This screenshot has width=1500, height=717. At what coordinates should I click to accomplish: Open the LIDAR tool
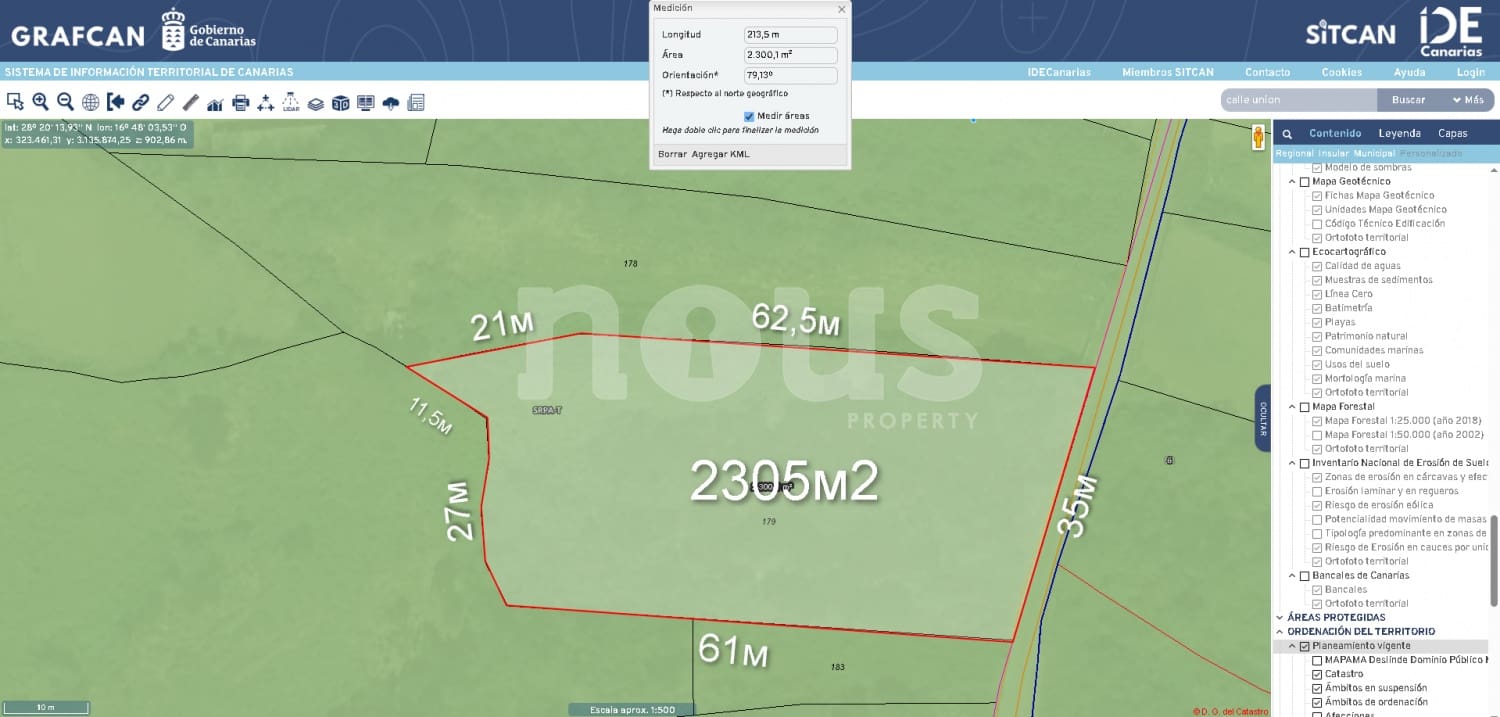click(x=290, y=101)
